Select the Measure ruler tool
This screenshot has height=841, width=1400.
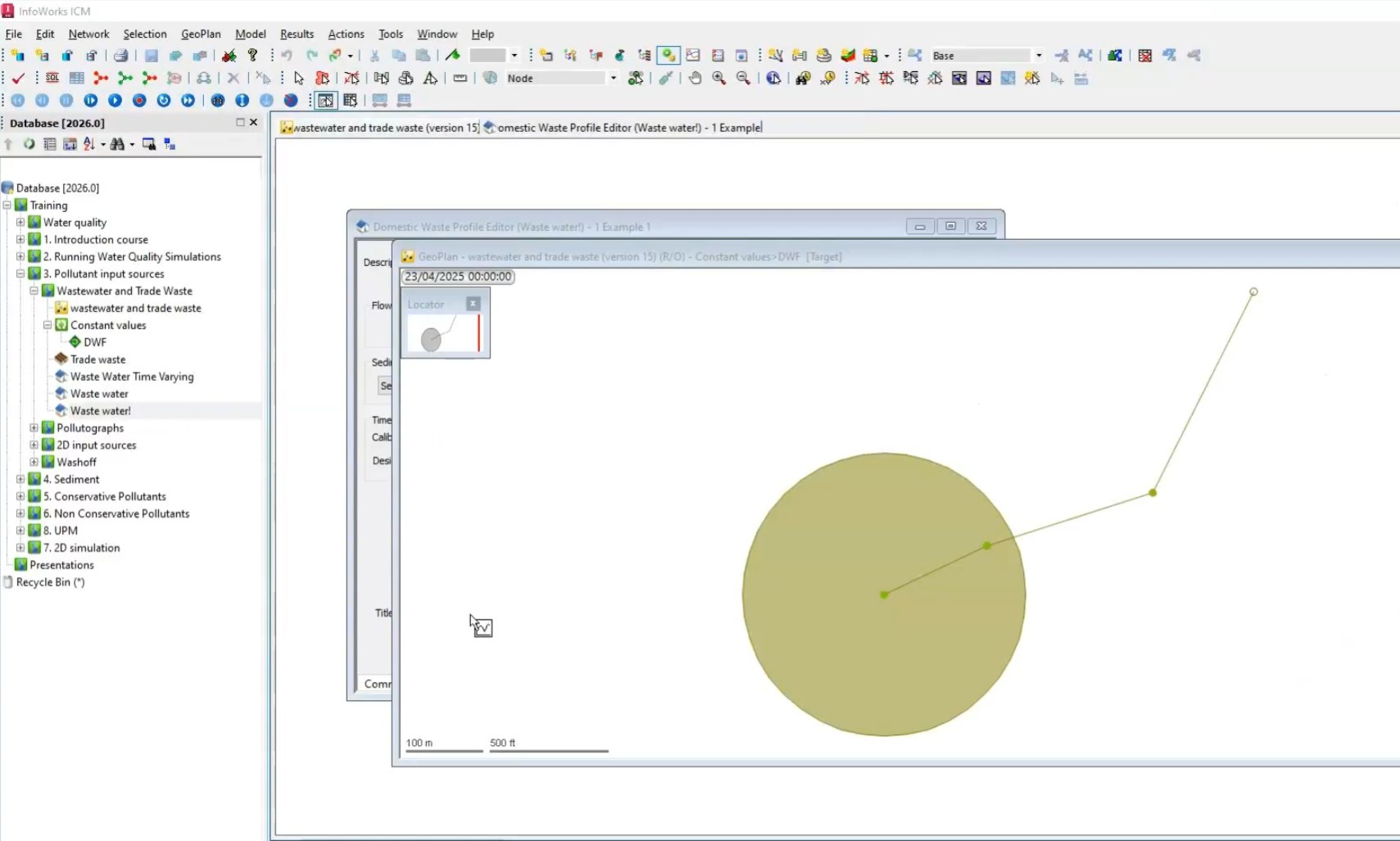point(460,78)
